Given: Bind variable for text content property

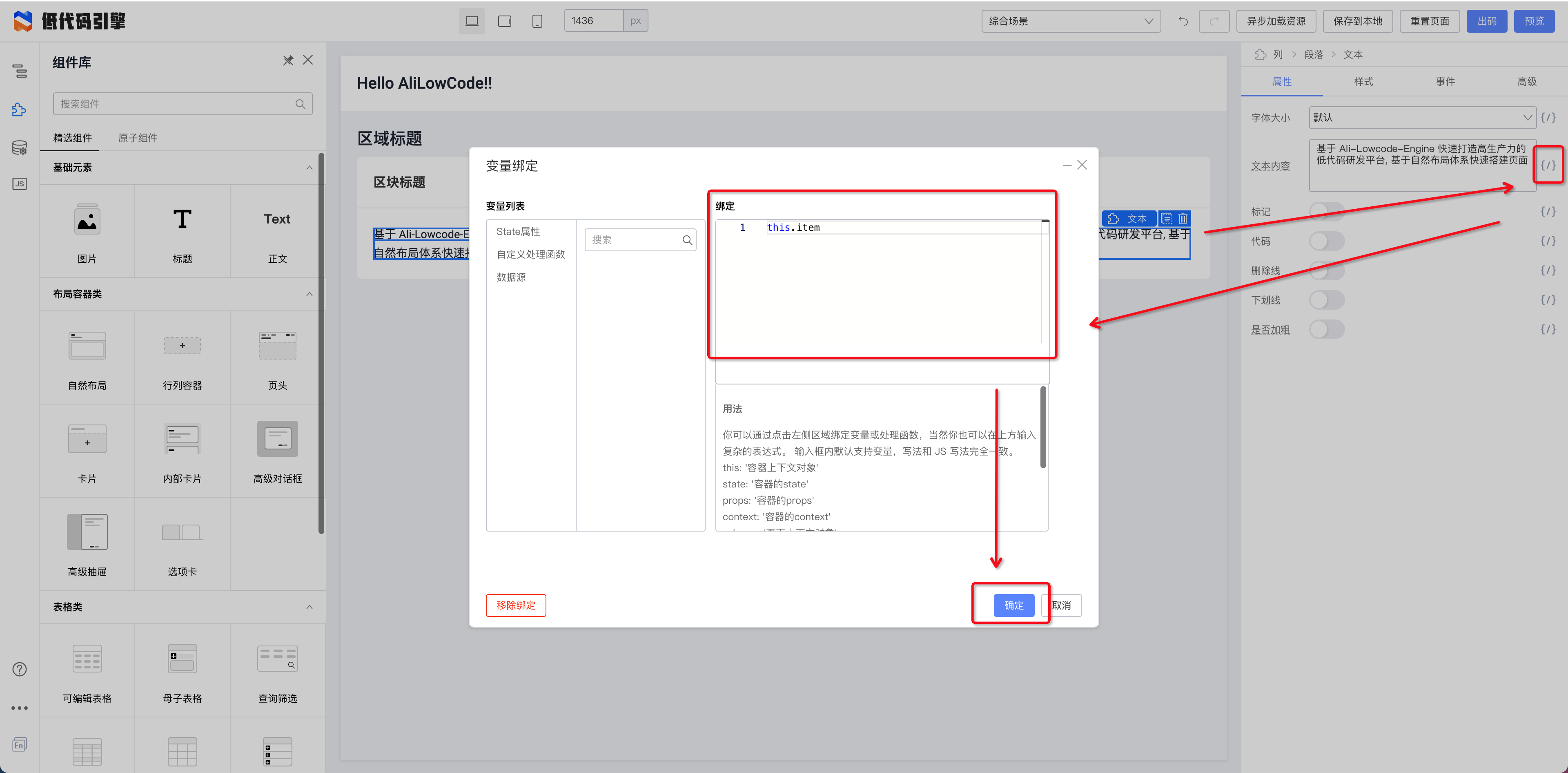Looking at the screenshot, I should [x=1547, y=166].
